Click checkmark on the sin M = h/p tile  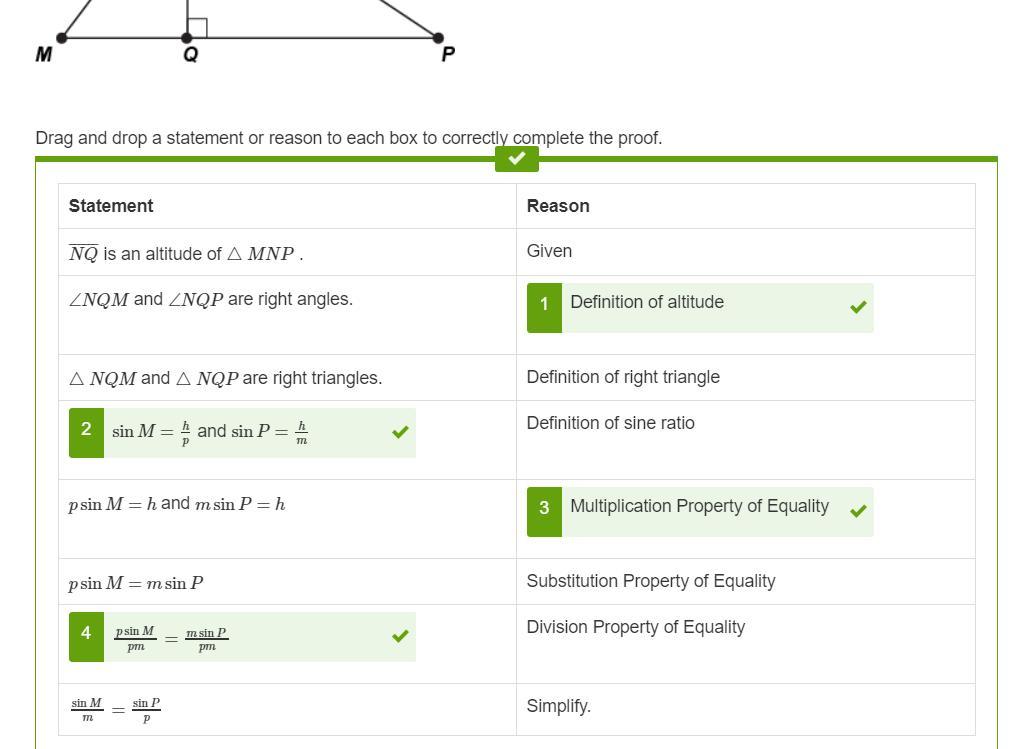tap(400, 432)
